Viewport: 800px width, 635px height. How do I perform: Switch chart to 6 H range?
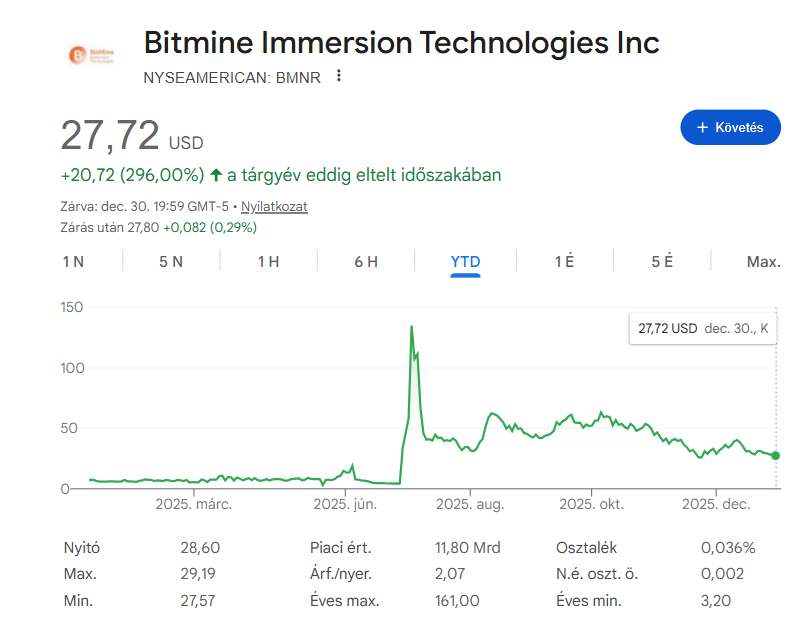point(366,262)
